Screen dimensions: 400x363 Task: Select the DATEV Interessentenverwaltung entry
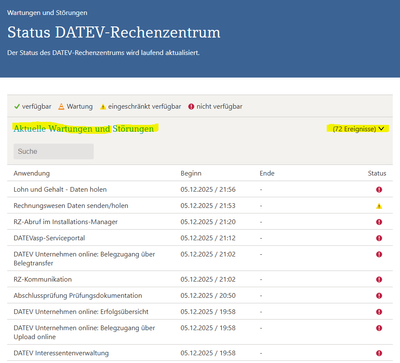point(61,353)
